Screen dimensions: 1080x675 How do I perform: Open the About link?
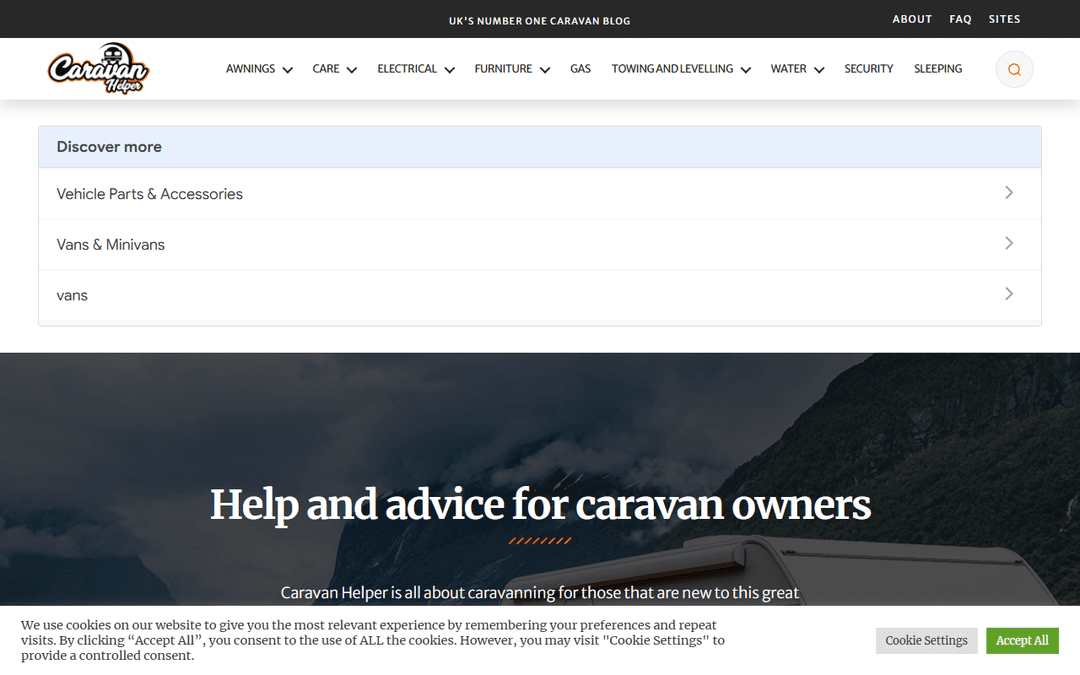[912, 19]
